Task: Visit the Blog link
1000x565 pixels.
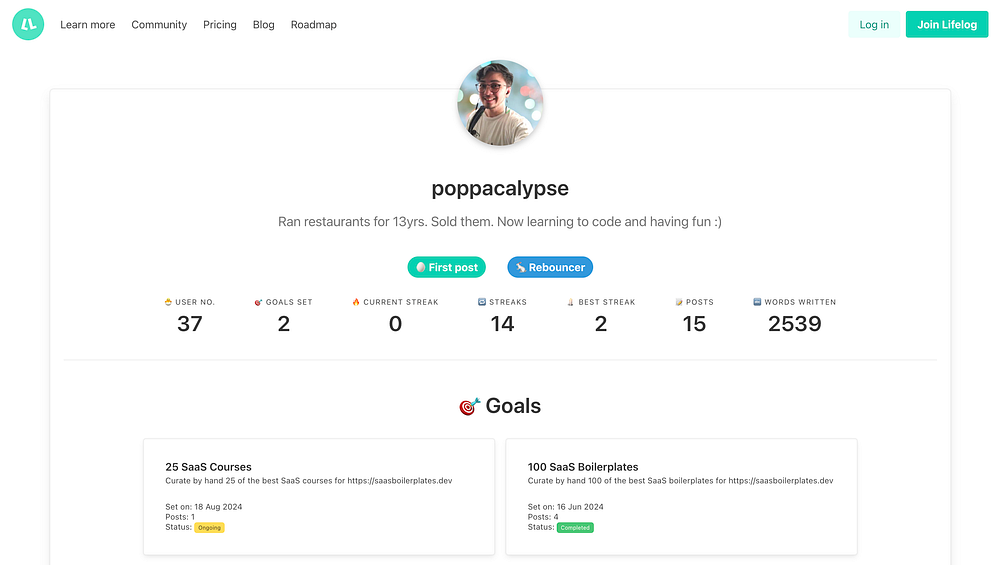Action: [264, 25]
